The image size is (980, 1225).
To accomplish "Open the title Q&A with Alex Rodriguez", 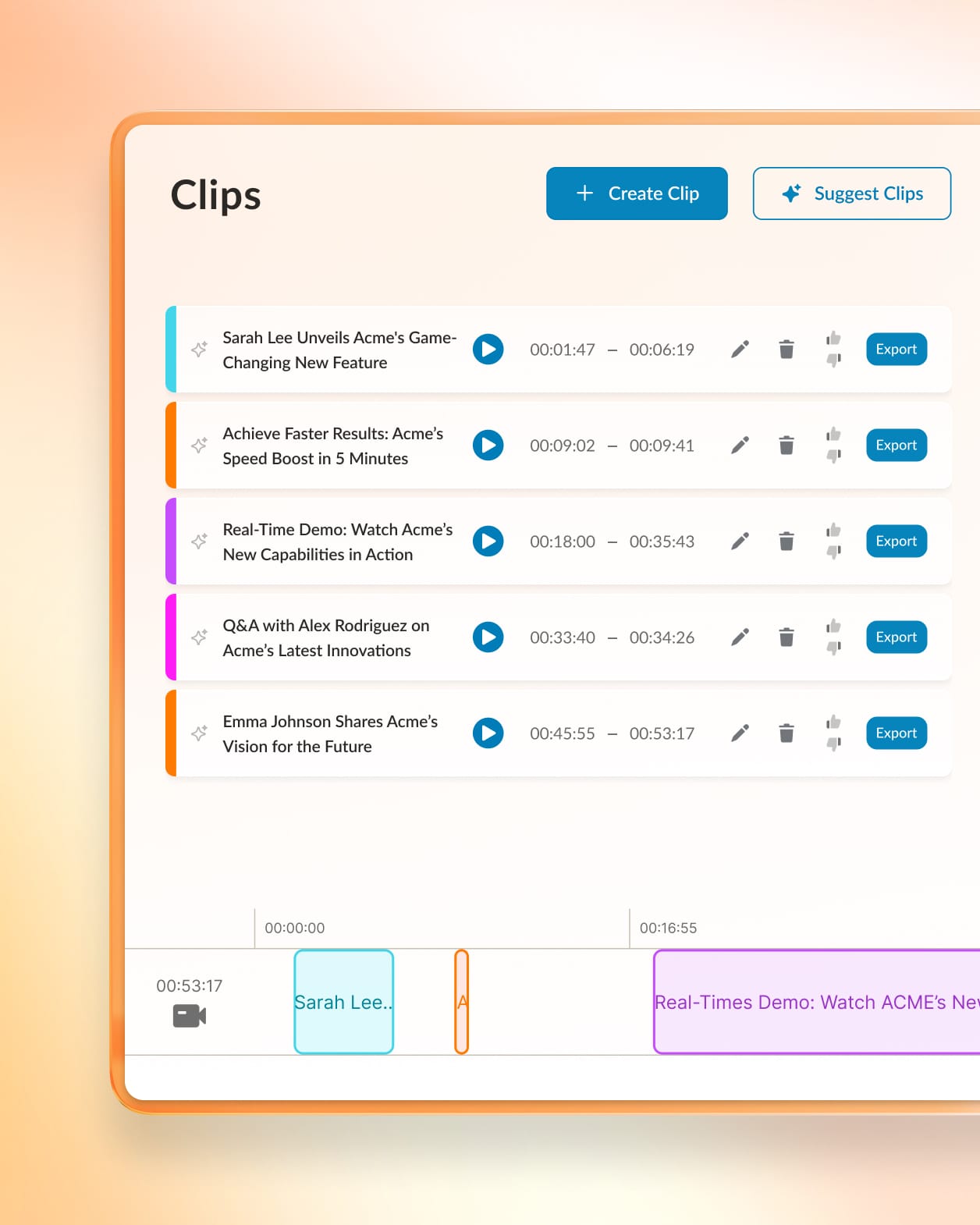I will click(x=326, y=637).
